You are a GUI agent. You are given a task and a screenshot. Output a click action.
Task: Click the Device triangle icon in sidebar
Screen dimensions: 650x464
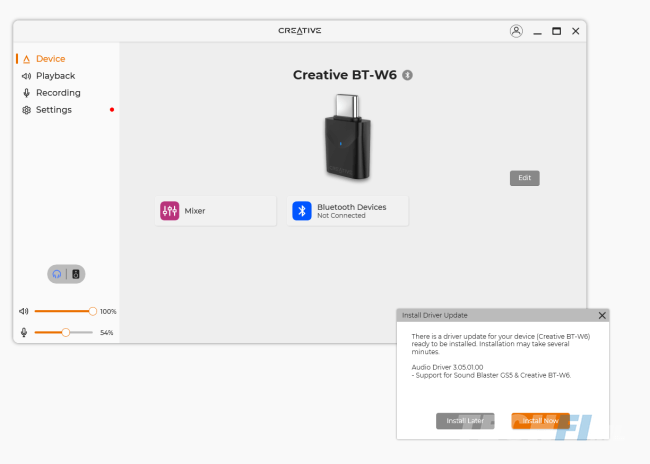tap(27, 59)
